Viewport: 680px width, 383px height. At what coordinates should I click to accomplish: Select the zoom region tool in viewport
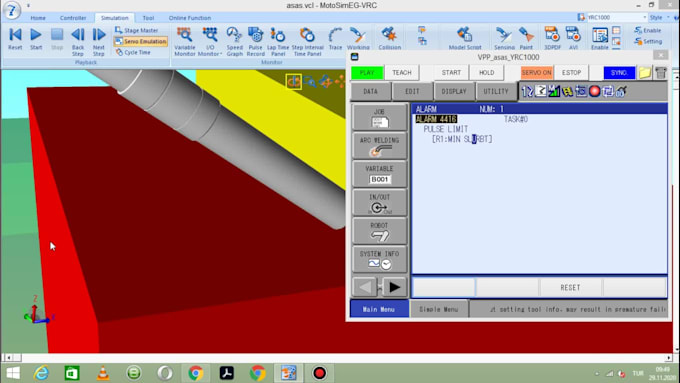310,81
